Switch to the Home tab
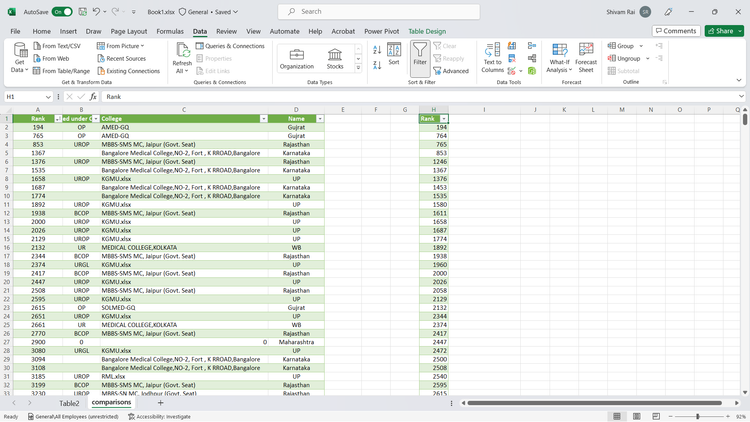The height and width of the screenshot is (422, 750). tap(42, 31)
